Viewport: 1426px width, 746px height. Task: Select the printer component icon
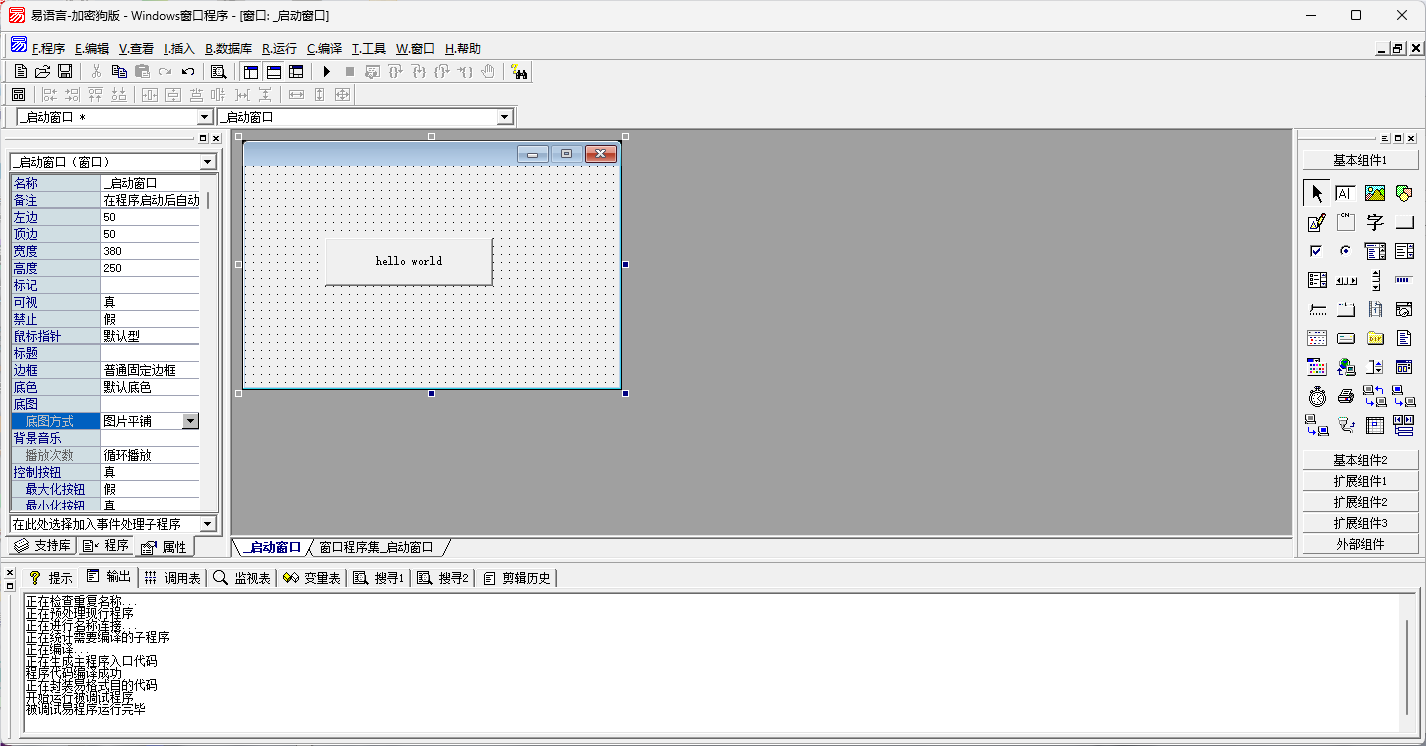tap(1345, 396)
